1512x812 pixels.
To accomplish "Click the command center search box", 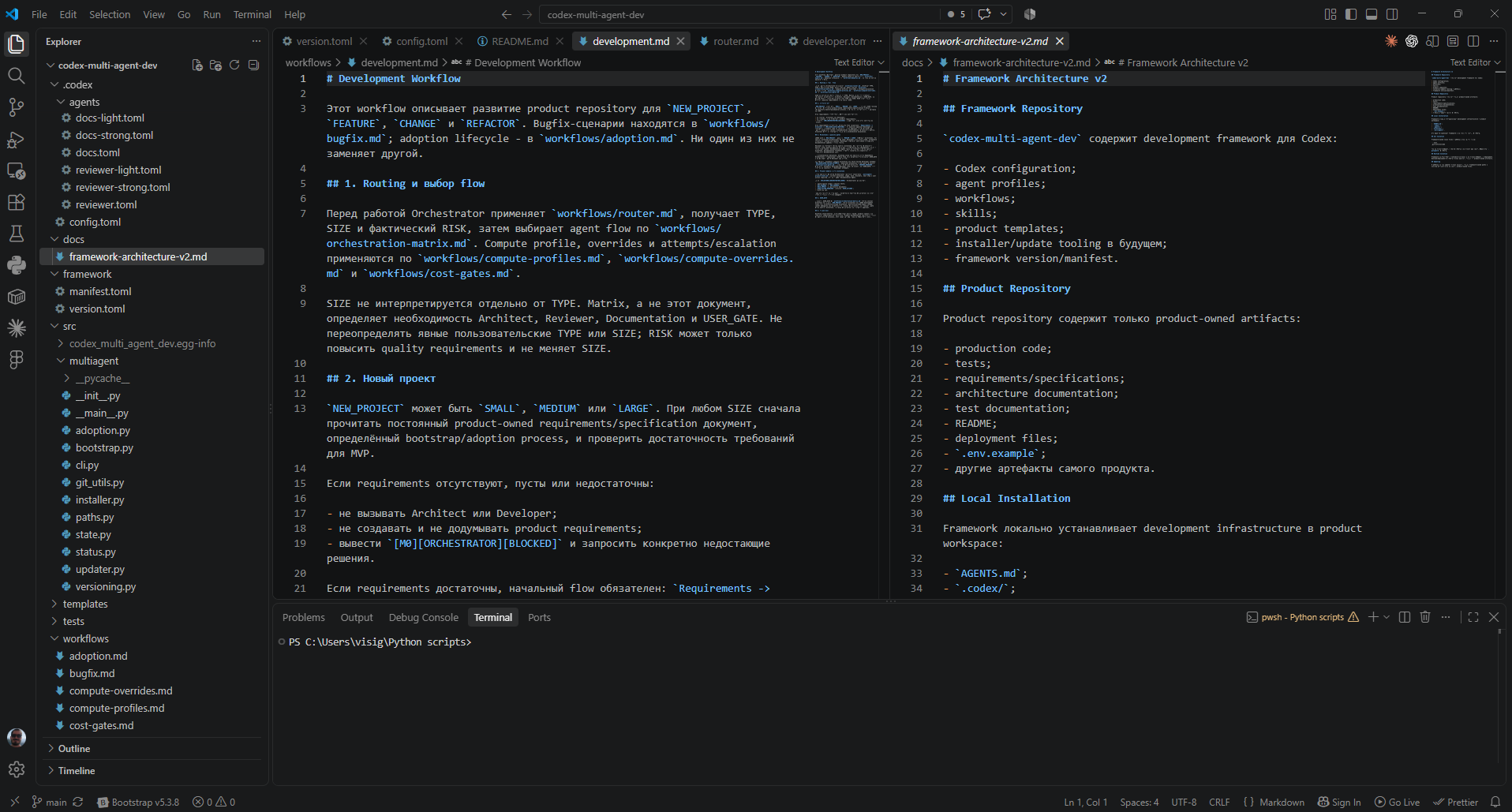I will [x=739, y=14].
